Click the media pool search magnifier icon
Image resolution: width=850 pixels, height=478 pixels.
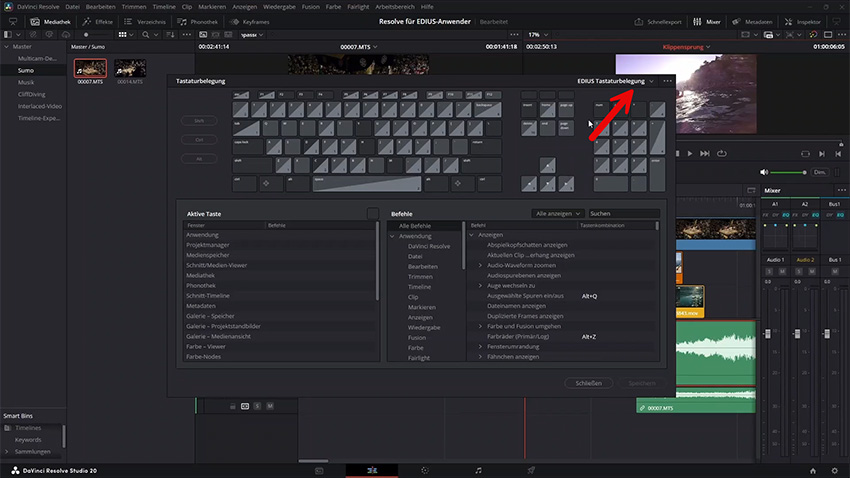pos(145,35)
